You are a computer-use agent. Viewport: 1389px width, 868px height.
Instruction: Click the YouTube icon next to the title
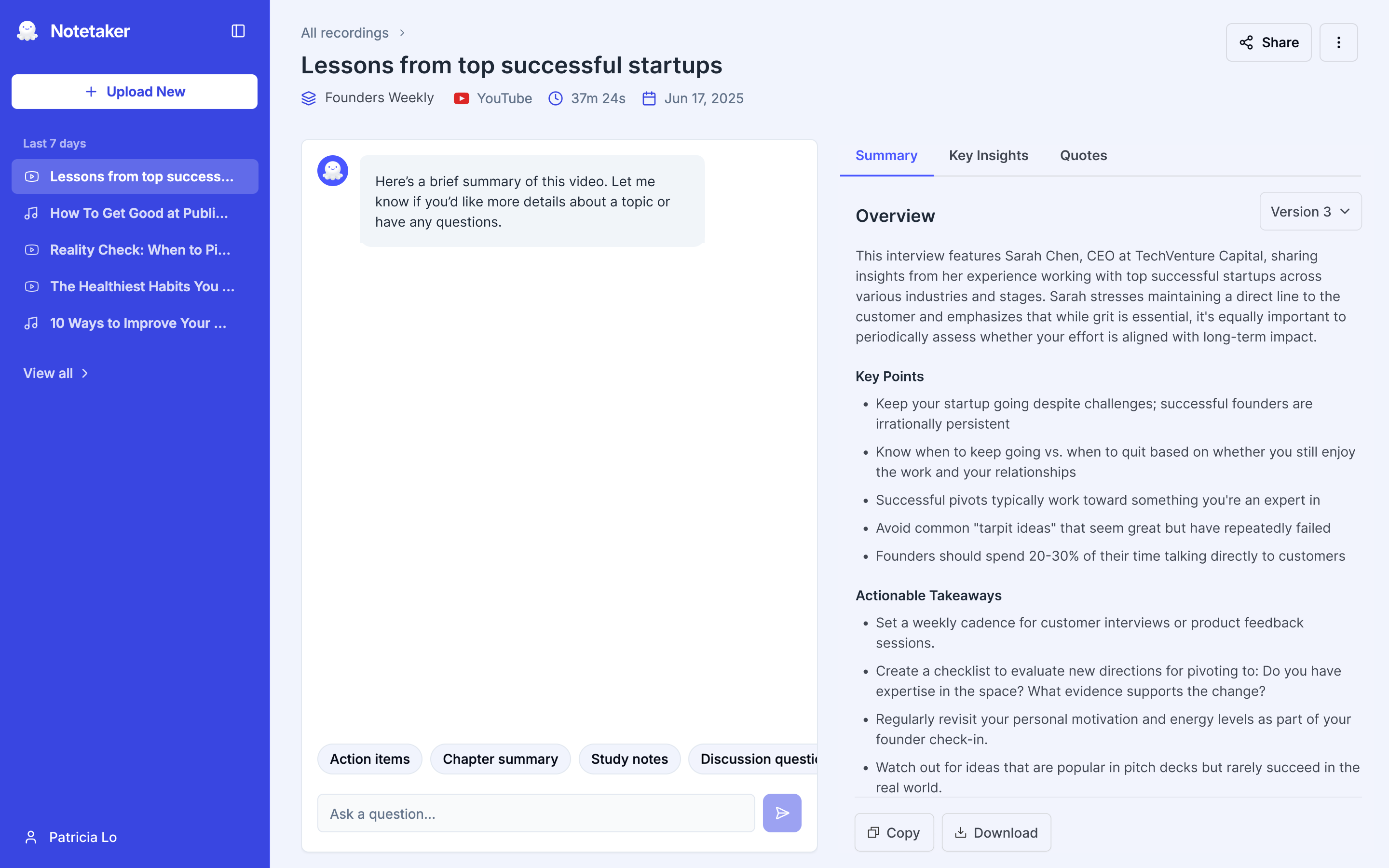click(461, 98)
